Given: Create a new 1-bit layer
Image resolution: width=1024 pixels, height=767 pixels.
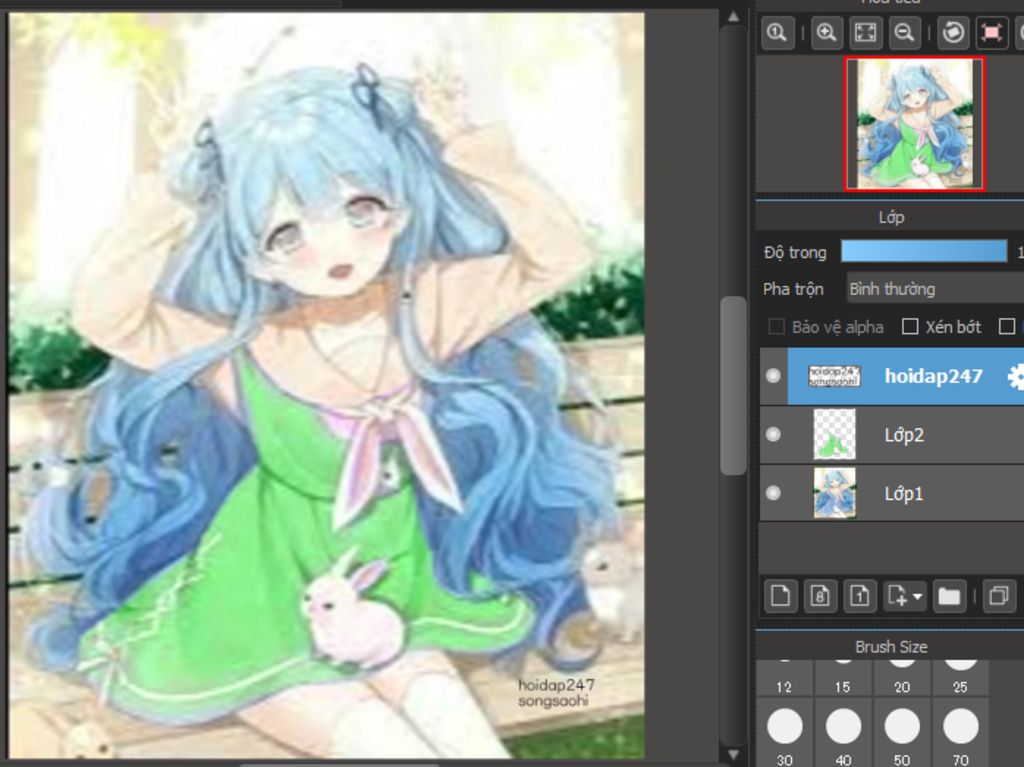Looking at the screenshot, I should pos(859,595).
